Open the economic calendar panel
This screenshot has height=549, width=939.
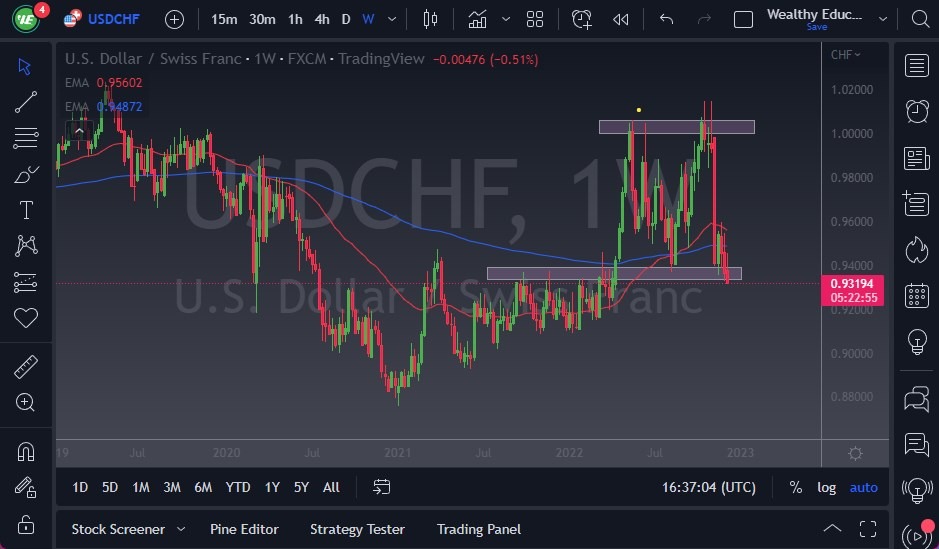[916, 295]
